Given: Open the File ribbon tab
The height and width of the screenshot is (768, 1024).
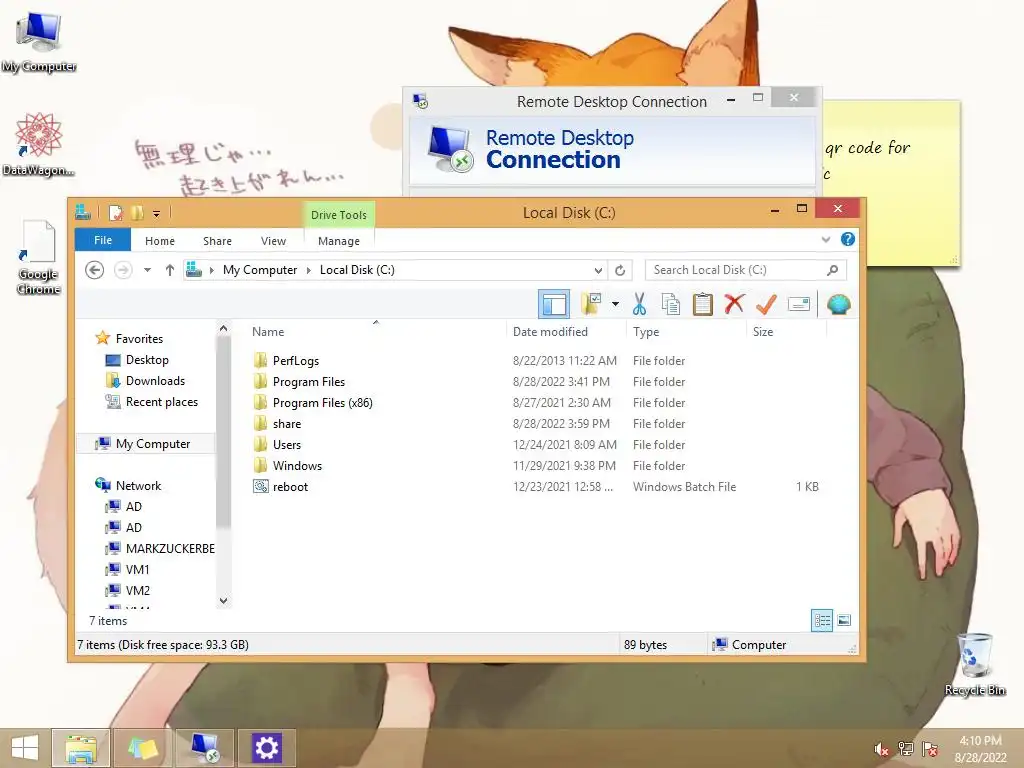Looking at the screenshot, I should [x=103, y=240].
